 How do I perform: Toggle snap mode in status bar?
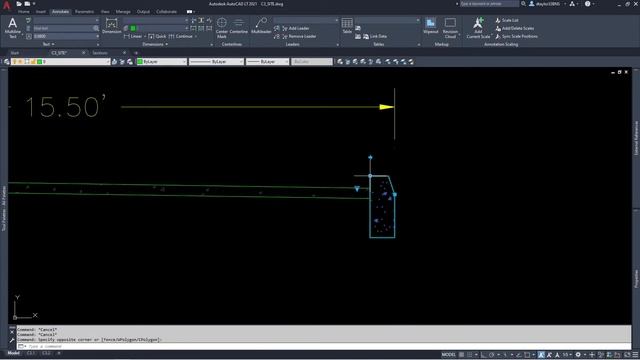tap(470, 355)
